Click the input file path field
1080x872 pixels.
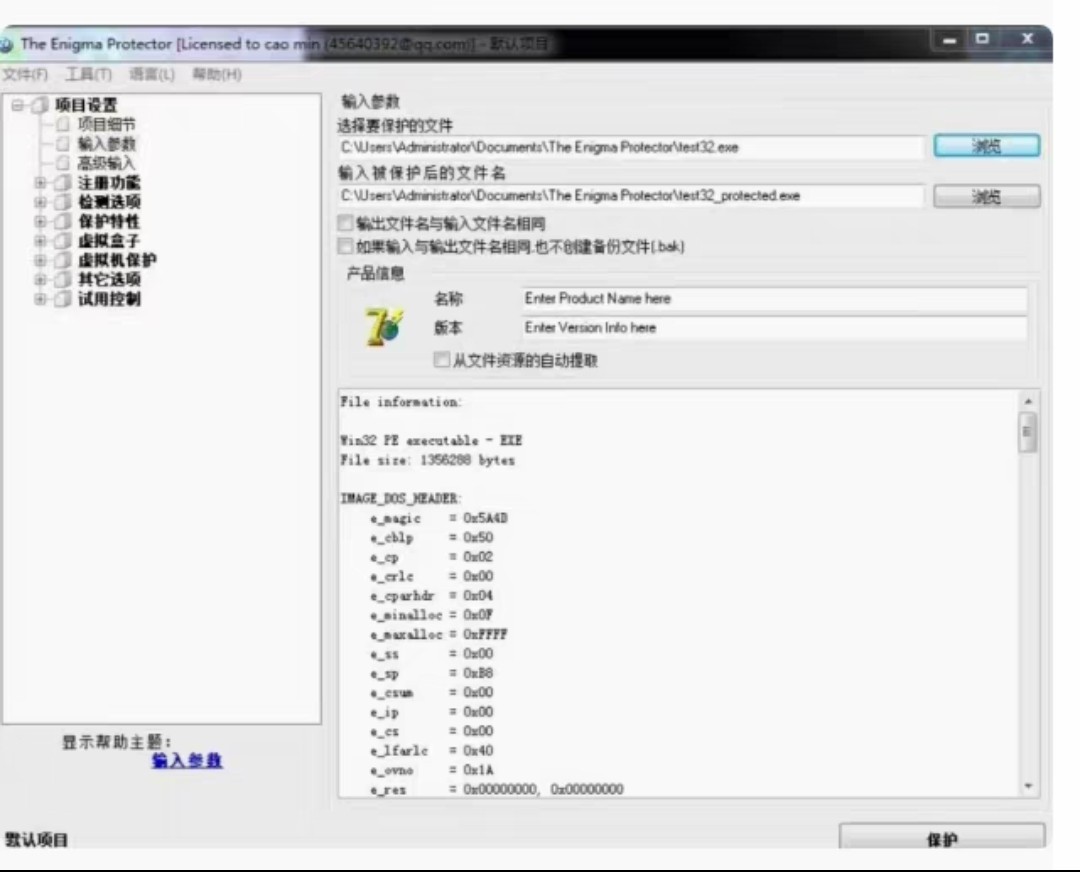[631, 147]
